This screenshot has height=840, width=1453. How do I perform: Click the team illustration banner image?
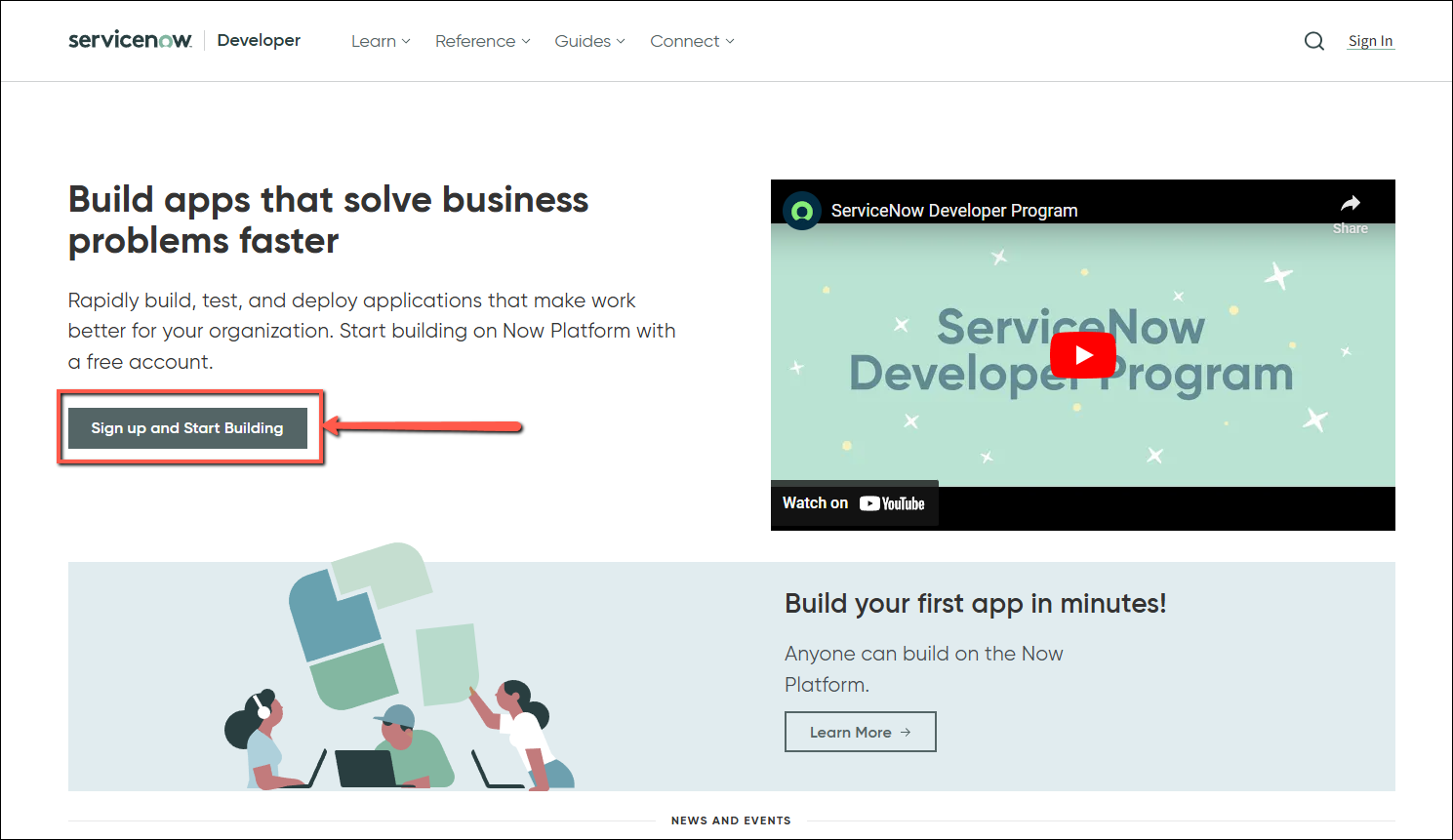click(400, 673)
